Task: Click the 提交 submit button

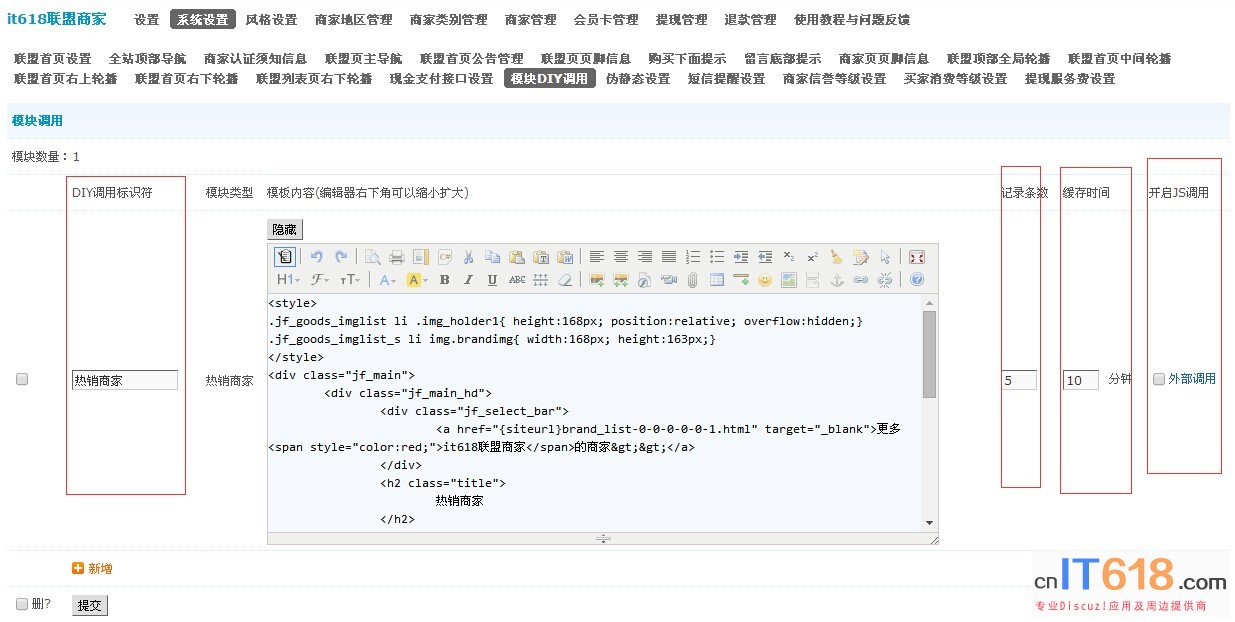Action: tap(90, 605)
